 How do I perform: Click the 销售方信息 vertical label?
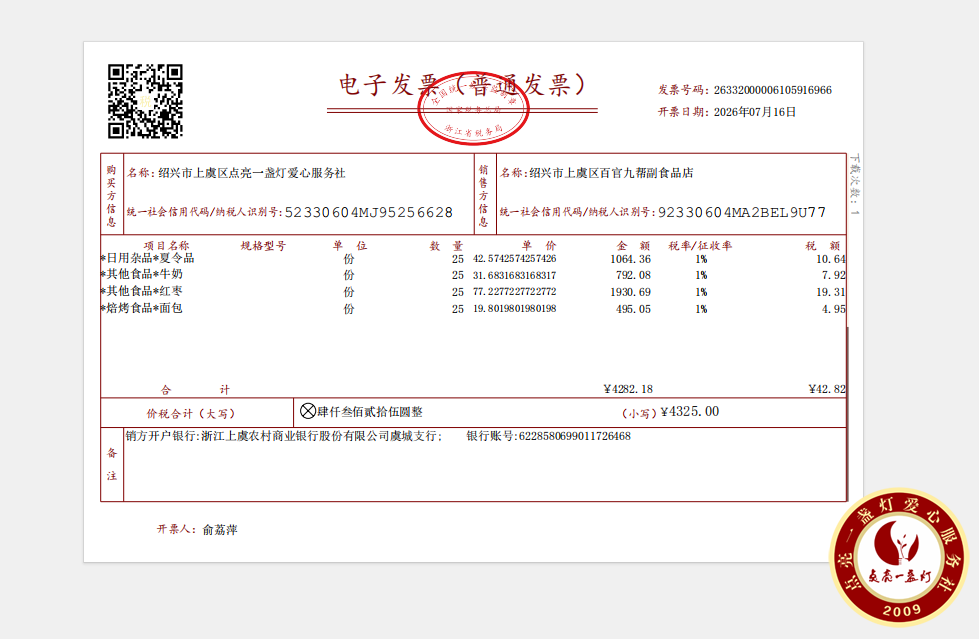click(x=483, y=196)
